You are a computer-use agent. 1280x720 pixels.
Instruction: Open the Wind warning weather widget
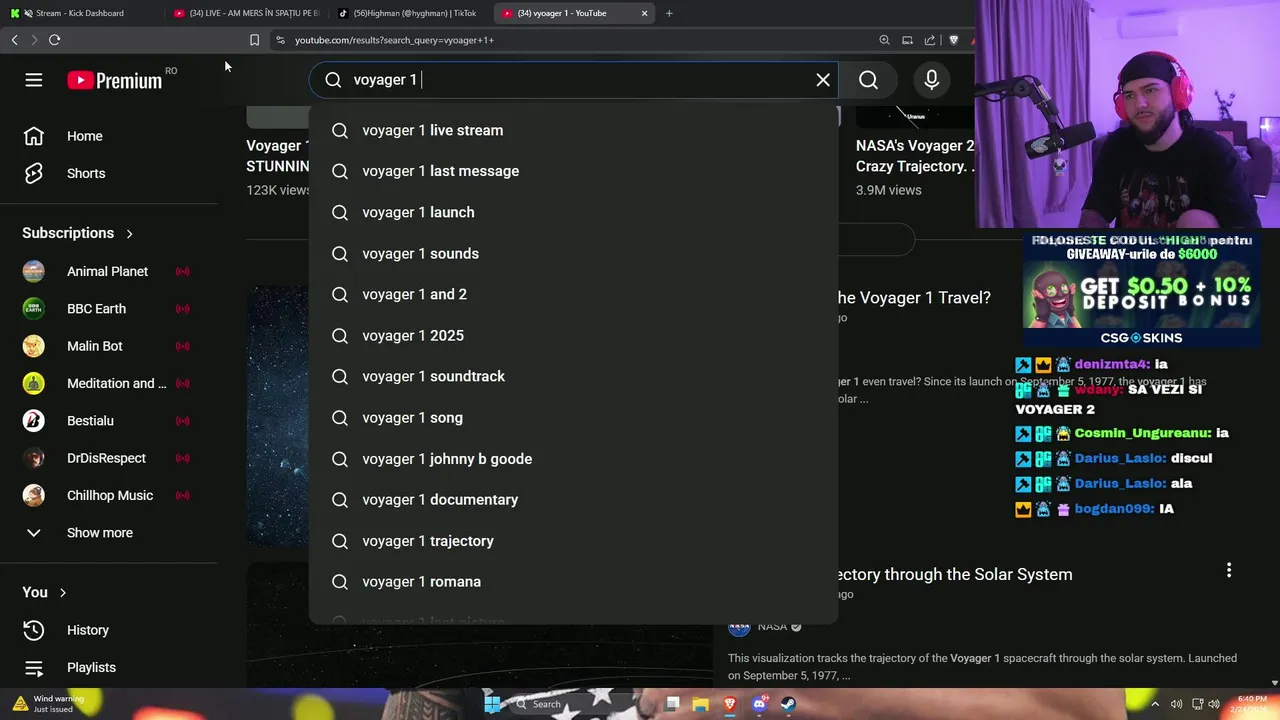pyautogui.click(x=48, y=704)
